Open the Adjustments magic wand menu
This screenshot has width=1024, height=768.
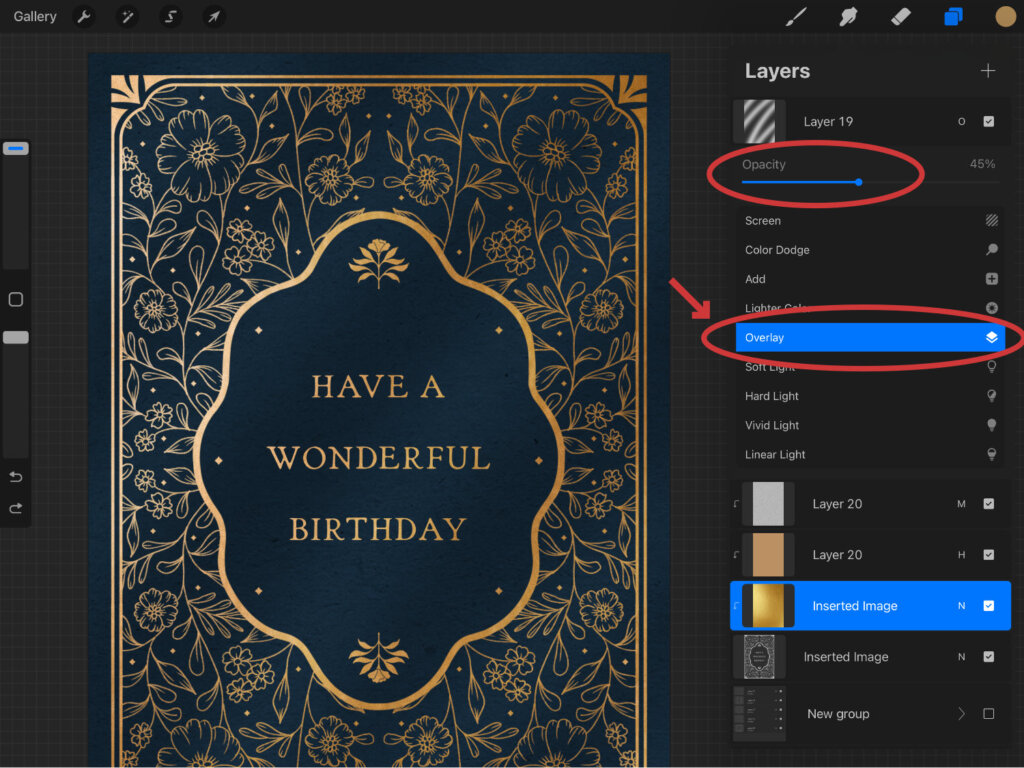tap(127, 17)
